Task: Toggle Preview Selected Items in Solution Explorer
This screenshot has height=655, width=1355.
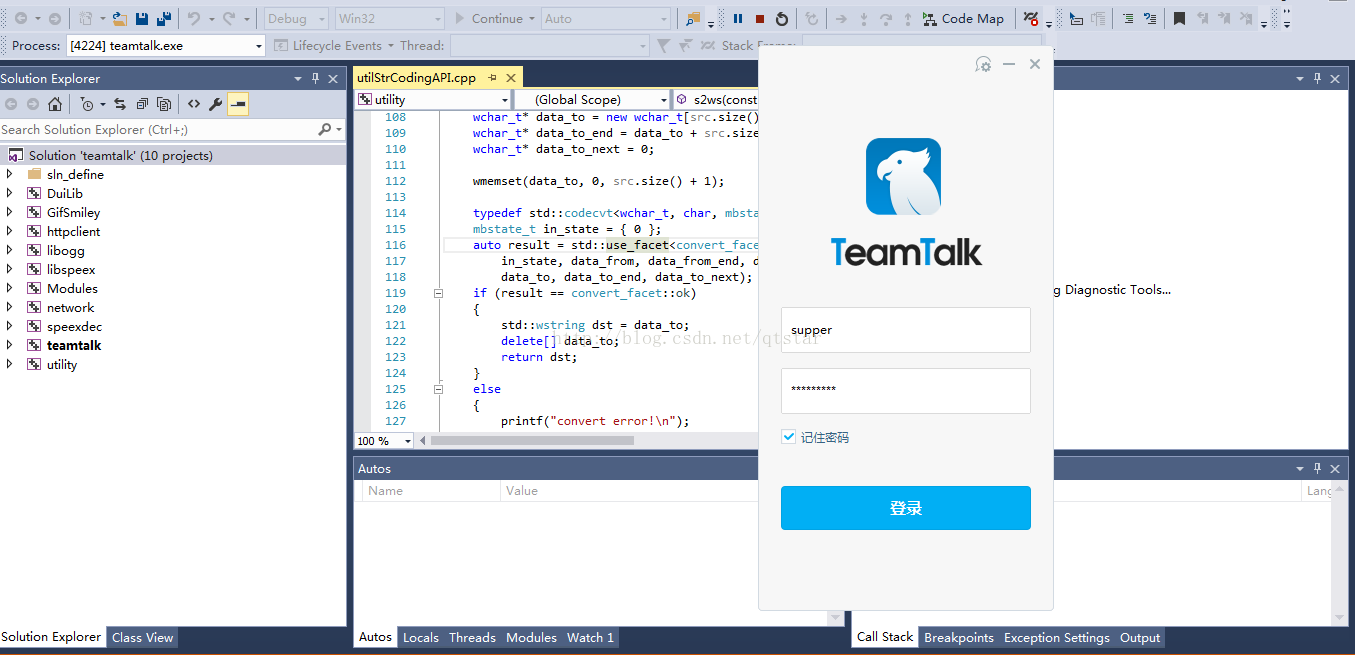Action: 238,104
